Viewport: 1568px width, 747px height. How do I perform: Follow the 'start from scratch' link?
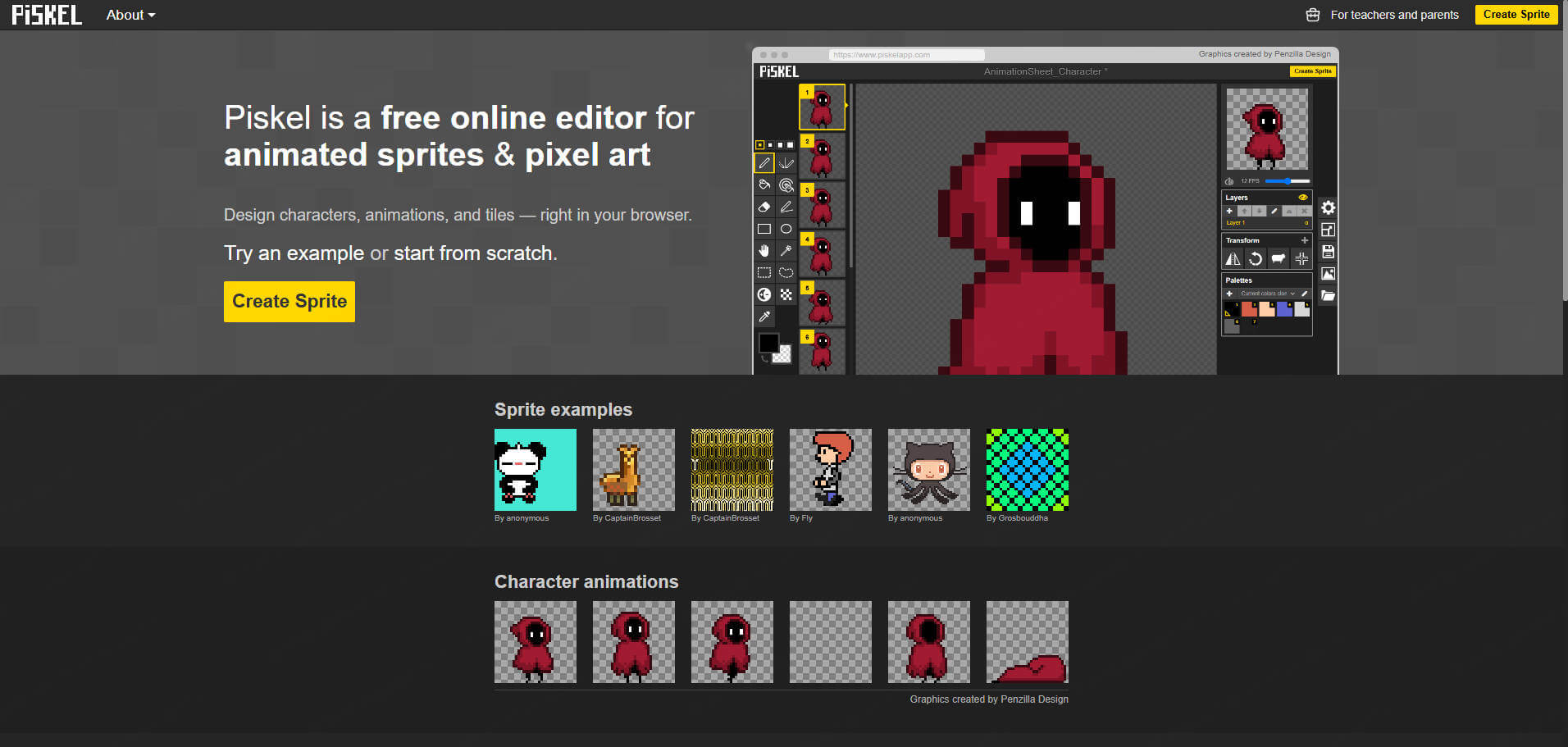click(473, 253)
